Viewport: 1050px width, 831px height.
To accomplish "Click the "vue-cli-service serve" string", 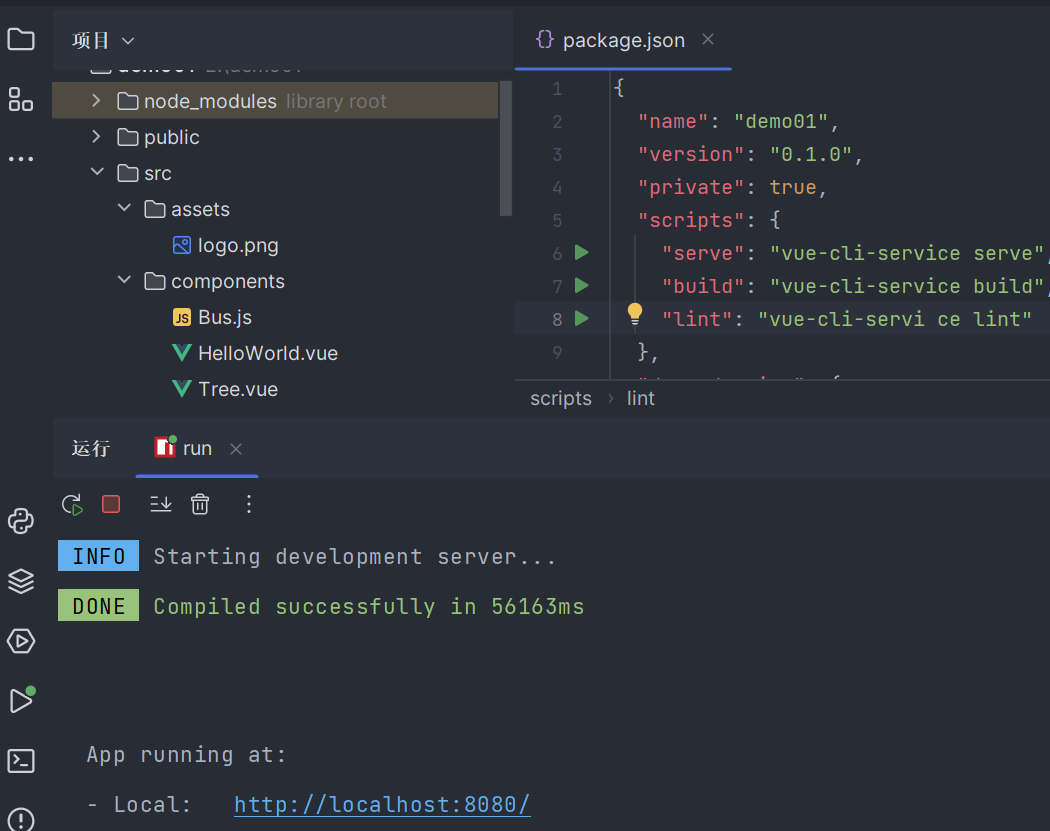I will 907,253.
